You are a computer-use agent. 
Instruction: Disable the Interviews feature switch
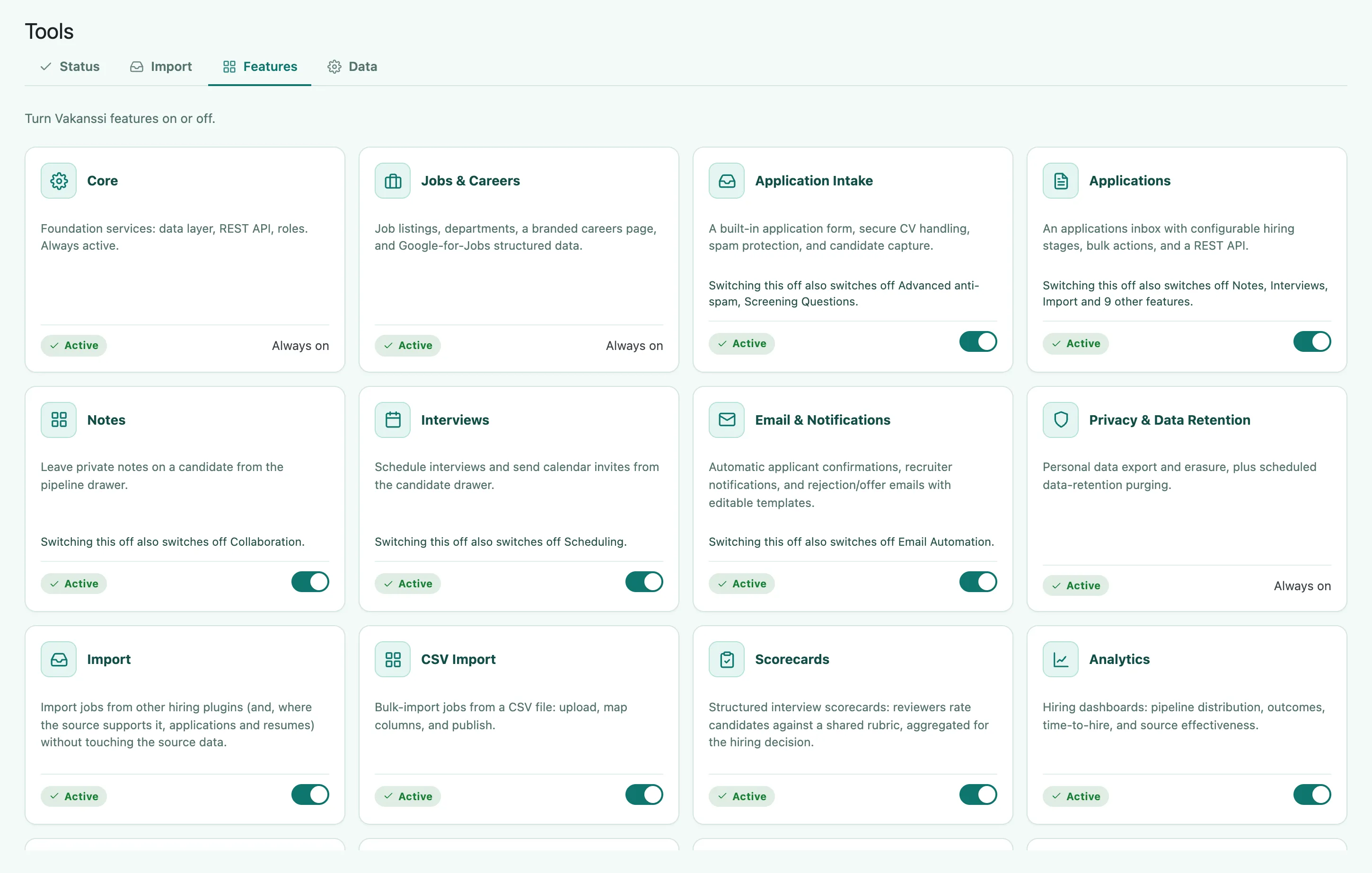click(644, 581)
